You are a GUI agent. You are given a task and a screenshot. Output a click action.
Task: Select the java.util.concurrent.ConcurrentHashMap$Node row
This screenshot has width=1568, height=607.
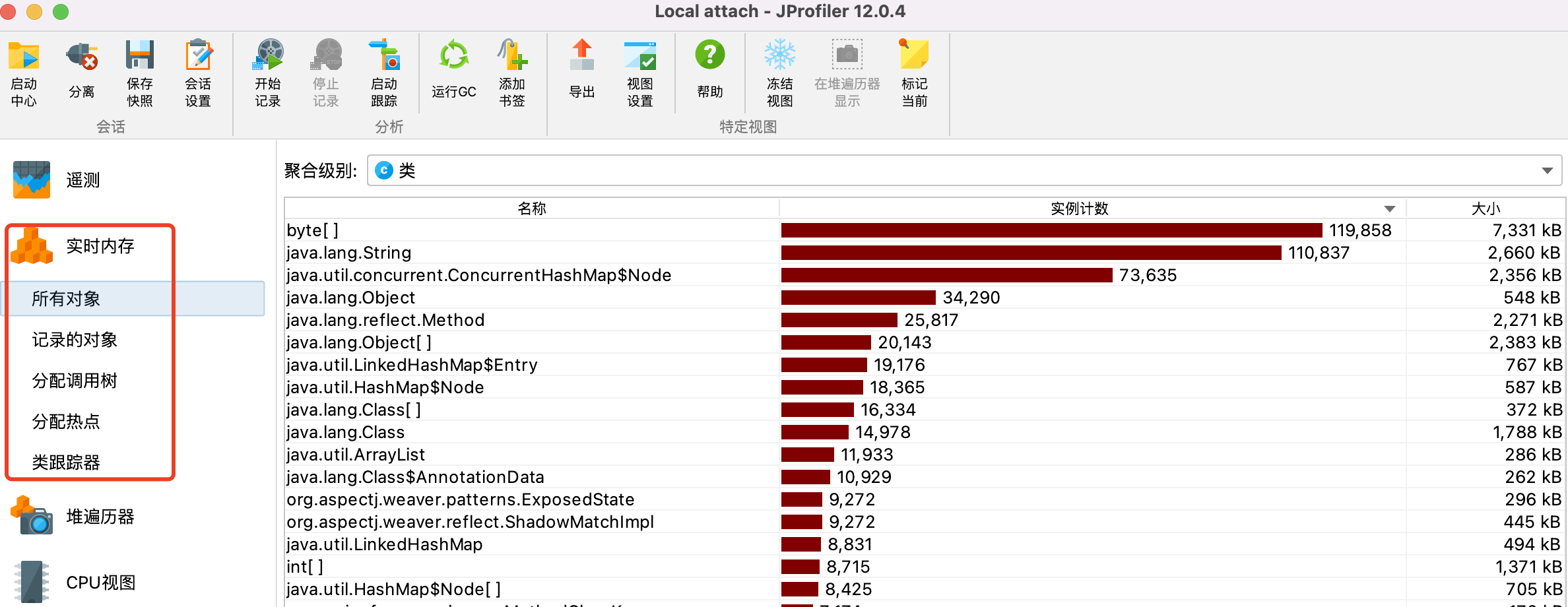point(925,275)
